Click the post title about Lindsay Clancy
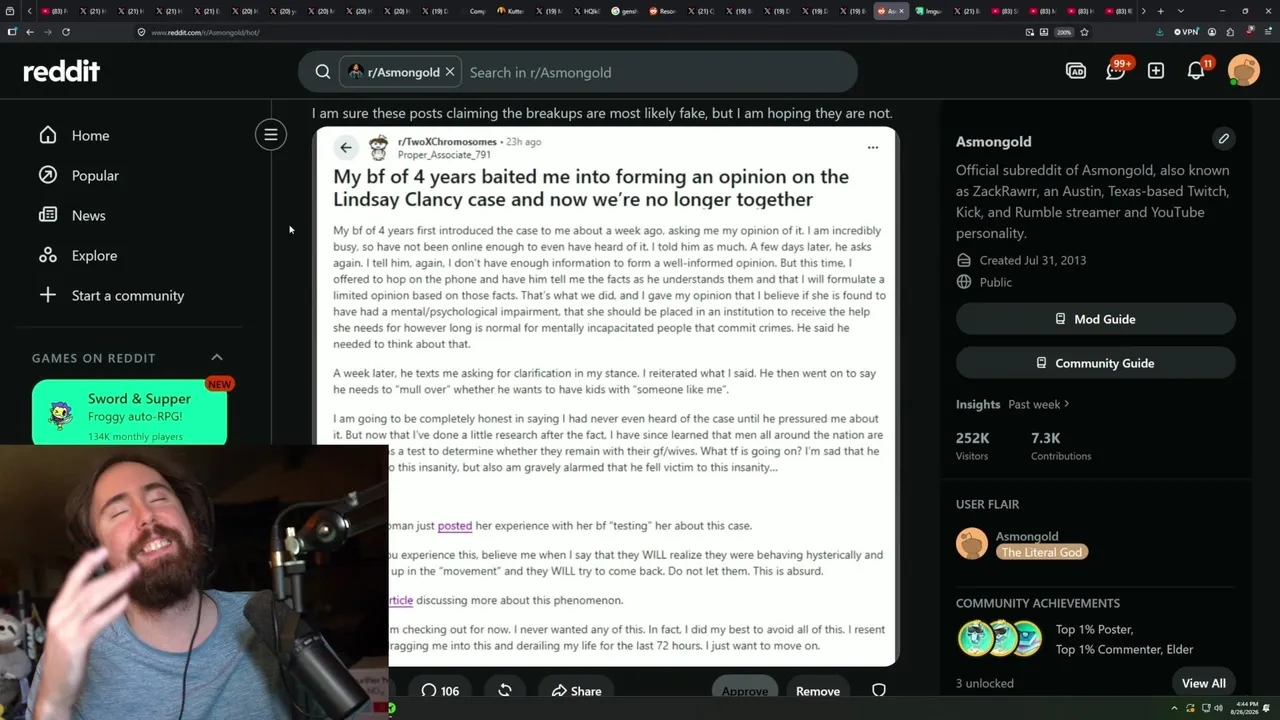The image size is (1280, 720). [x=591, y=187]
